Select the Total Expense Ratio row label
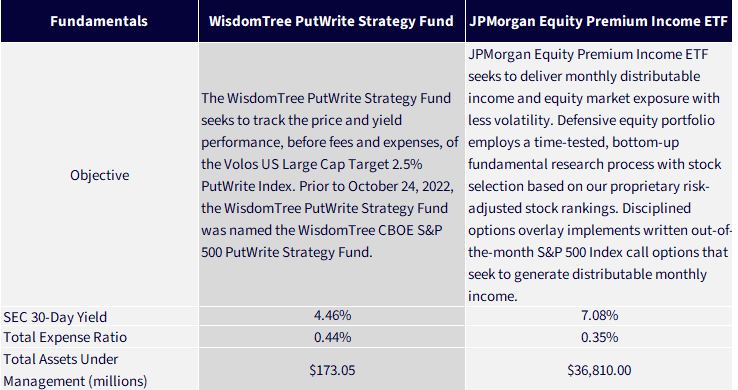 [x=65, y=337]
